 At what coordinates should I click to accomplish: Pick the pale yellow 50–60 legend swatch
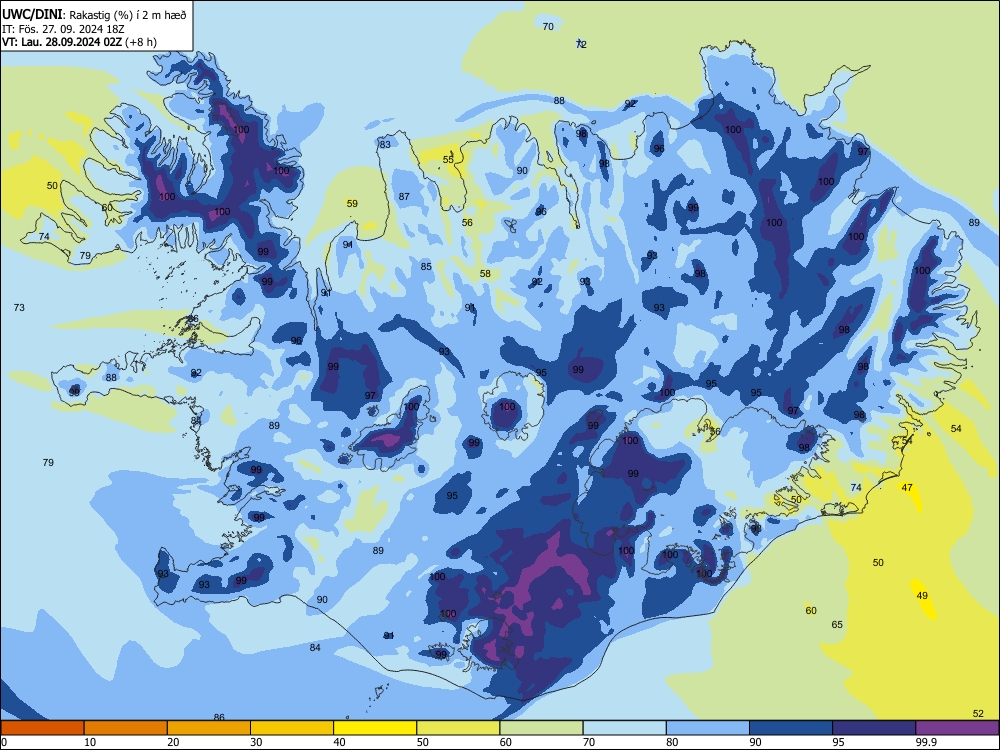[458, 728]
